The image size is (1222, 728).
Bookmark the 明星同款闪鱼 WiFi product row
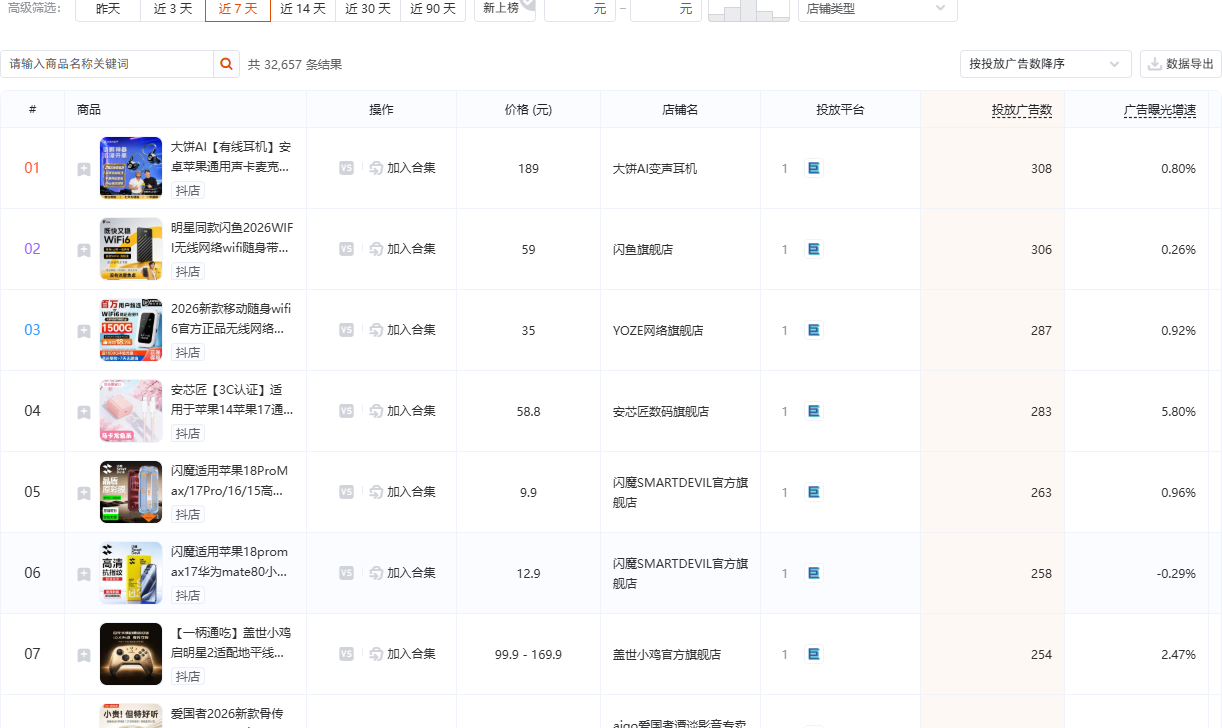pyautogui.click(x=84, y=250)
